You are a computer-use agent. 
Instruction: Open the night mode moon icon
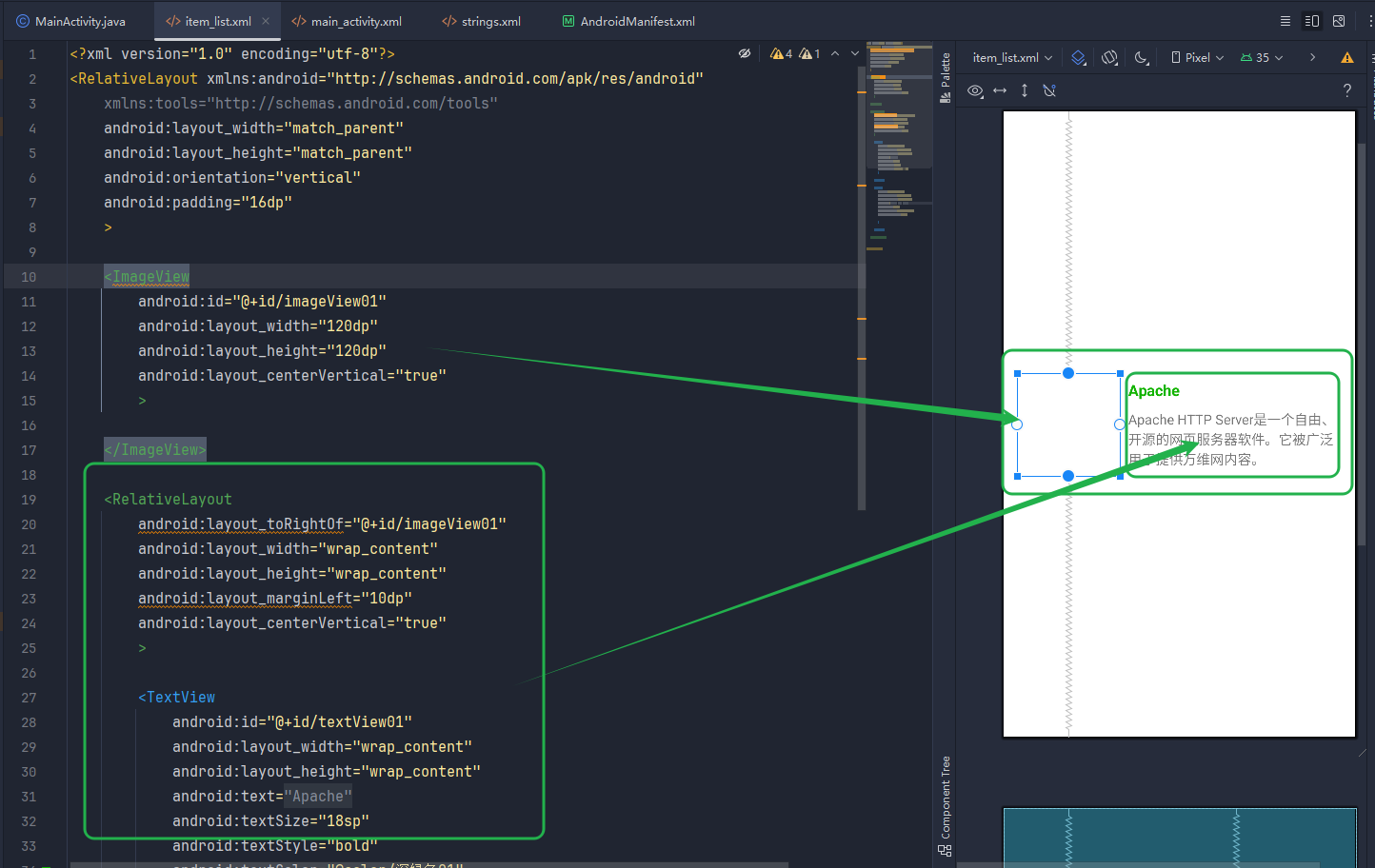click(x=1141, y=57)
